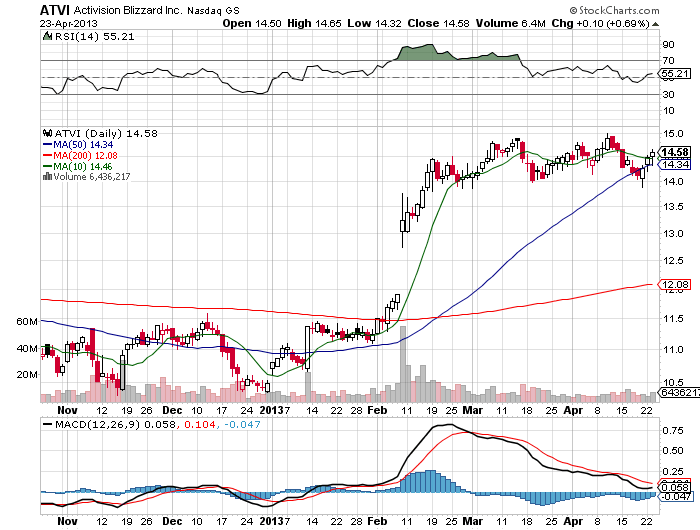Screen dimensions: 700x530
Task: Click the 'Dec' label under price chart
Action: pos(172,410)
